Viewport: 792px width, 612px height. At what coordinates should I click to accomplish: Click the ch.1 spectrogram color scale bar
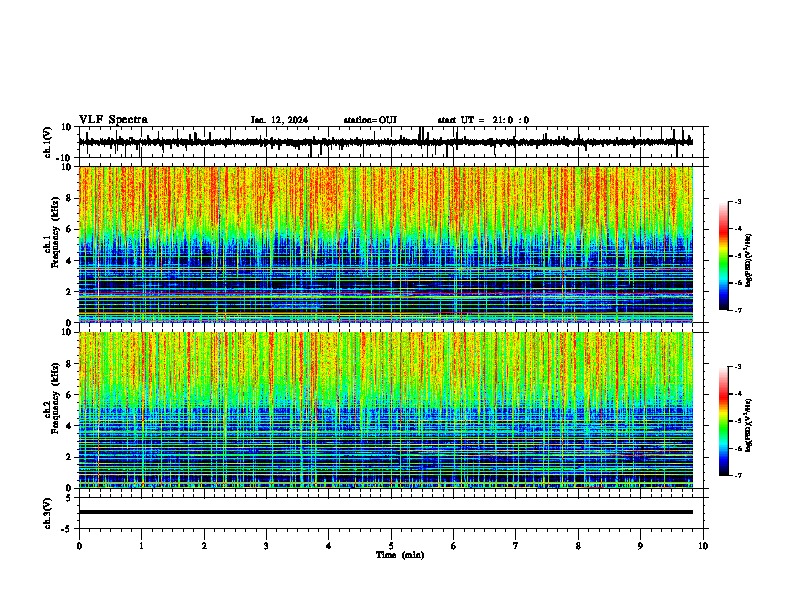723,256
